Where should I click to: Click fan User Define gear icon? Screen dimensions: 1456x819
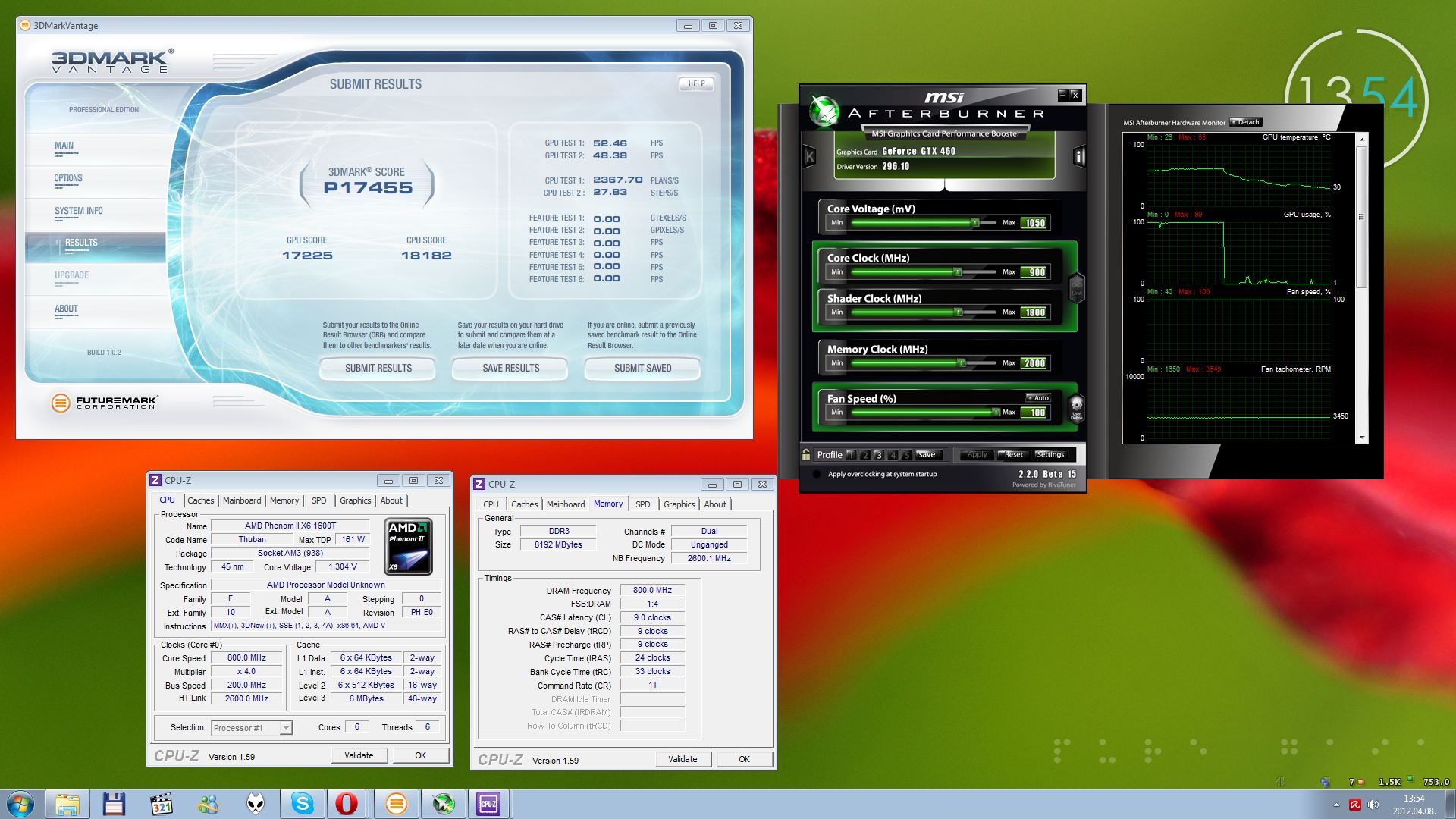pos(1076,407)
